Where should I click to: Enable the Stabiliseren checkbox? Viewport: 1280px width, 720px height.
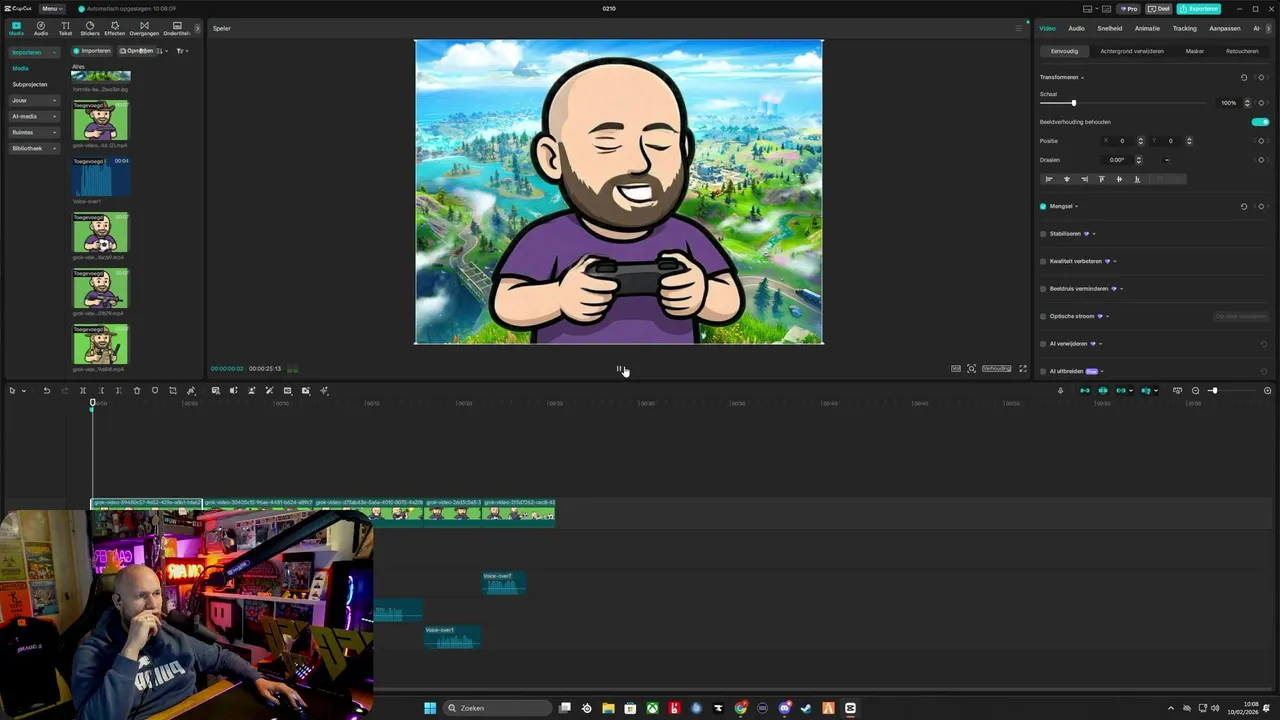[x=1043, y=234]
